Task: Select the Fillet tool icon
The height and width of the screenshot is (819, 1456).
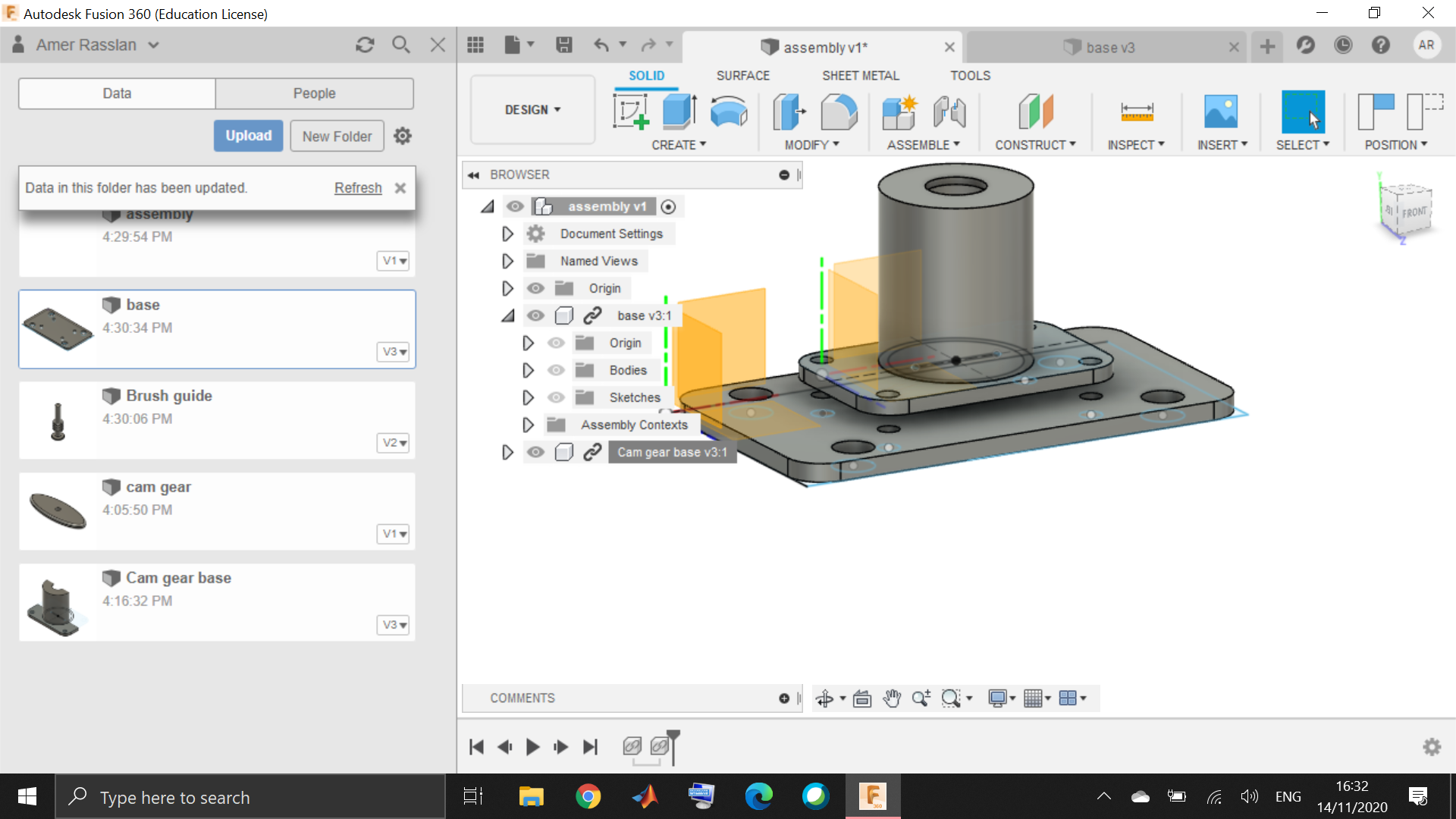Action: coord(839,111)
